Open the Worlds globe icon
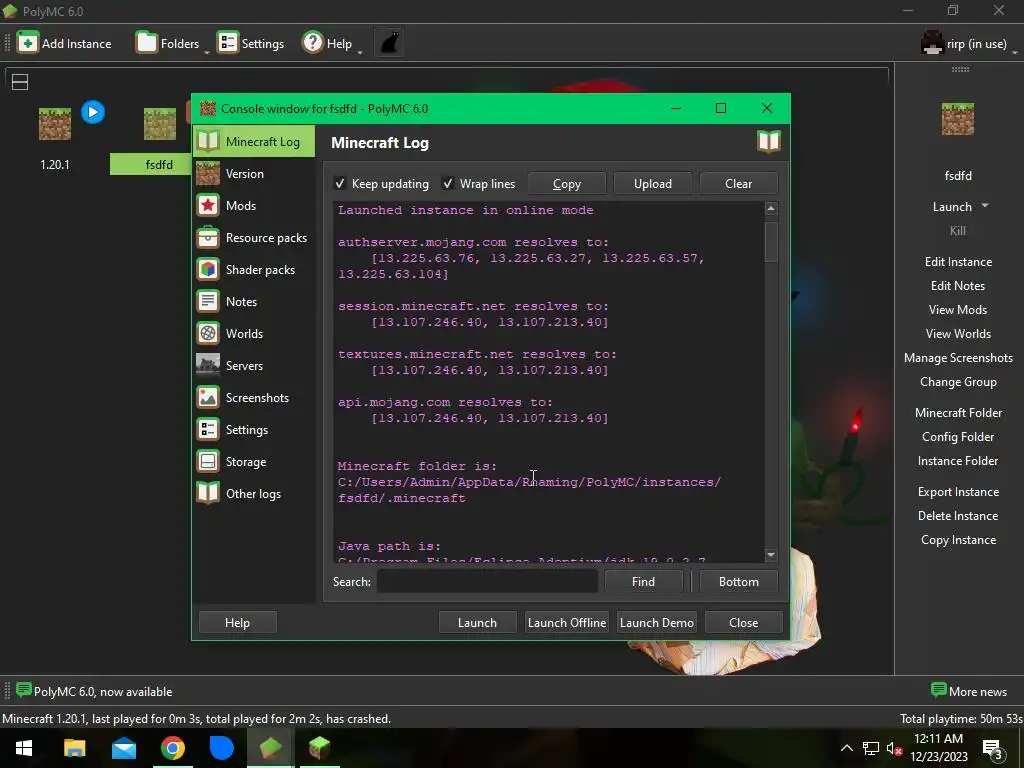Screen dimensions: 1024x768 208,333
